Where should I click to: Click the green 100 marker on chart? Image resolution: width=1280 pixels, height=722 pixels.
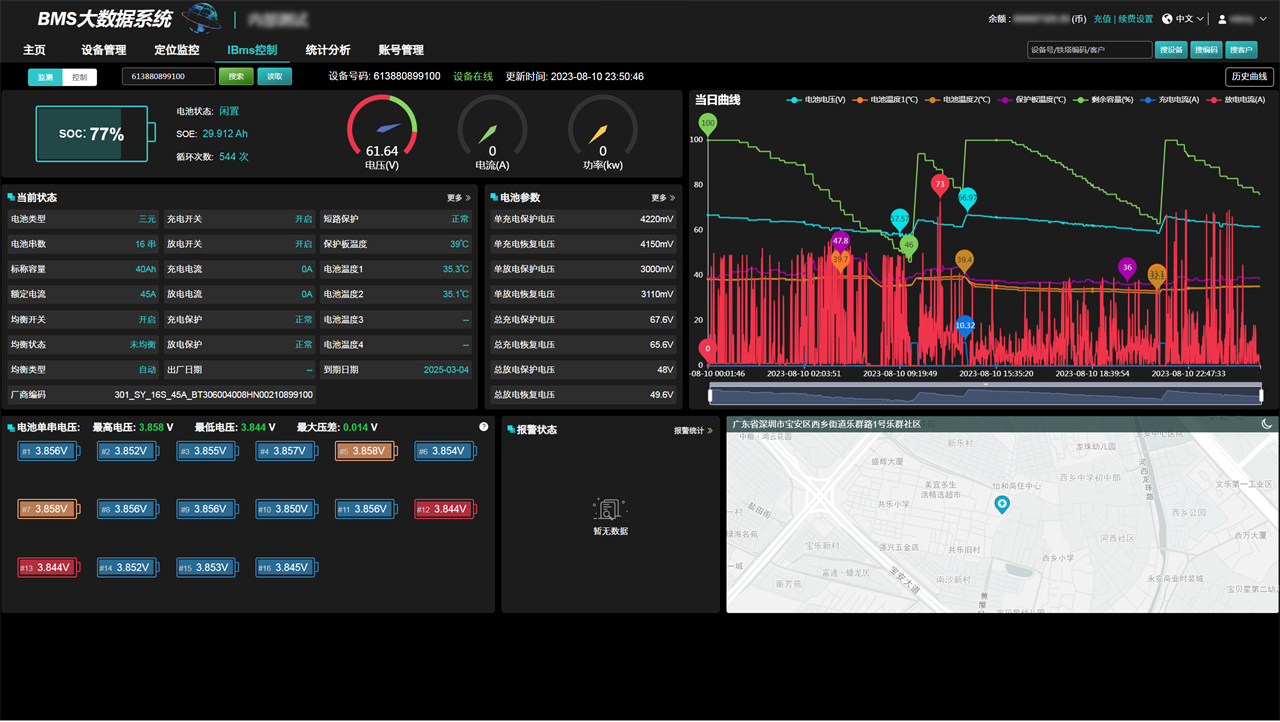coord(708,126)
